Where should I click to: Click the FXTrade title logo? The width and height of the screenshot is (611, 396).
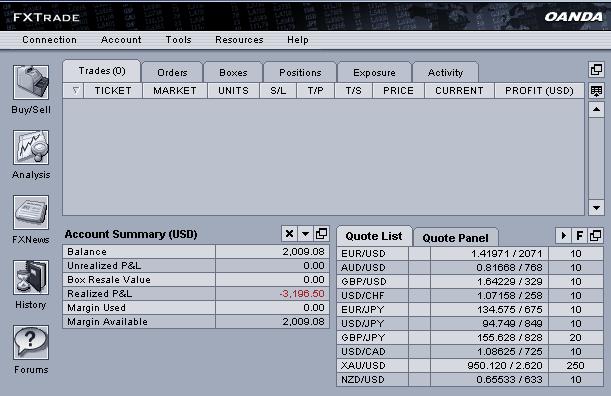pyautogui.click(x=46, y=18)
